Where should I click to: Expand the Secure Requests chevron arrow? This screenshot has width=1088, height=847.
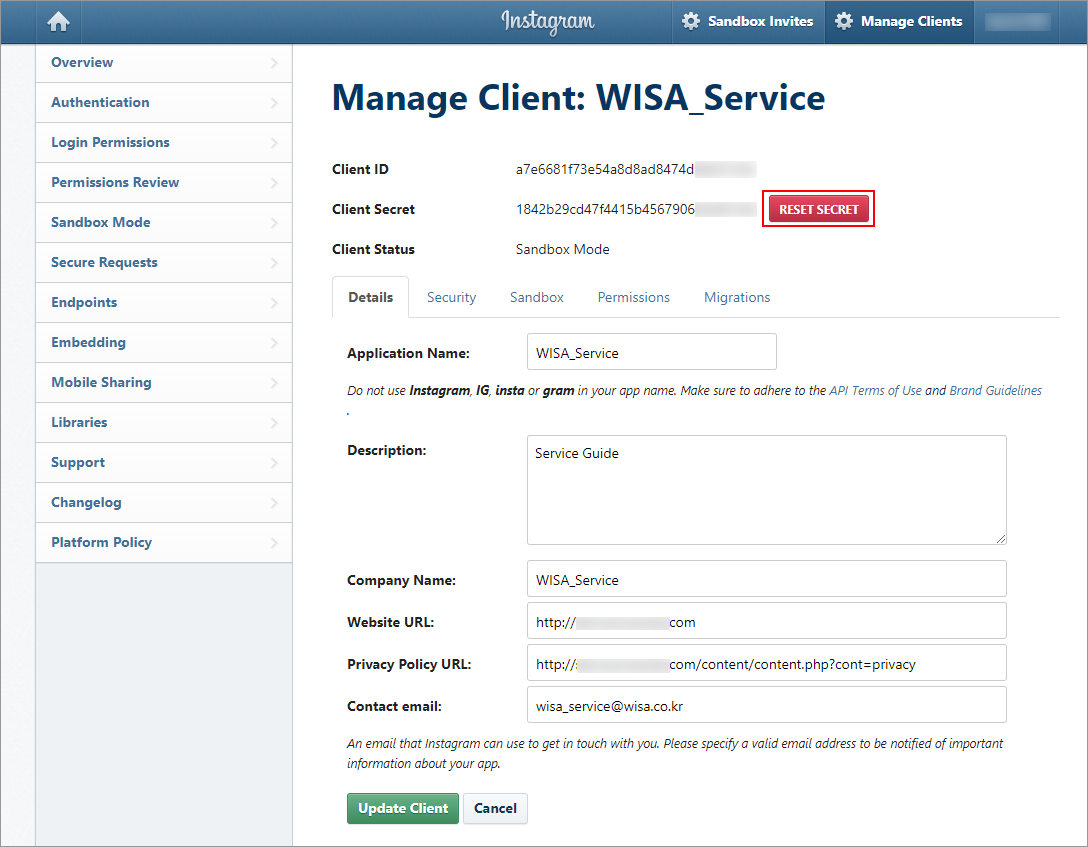[274, 263]
